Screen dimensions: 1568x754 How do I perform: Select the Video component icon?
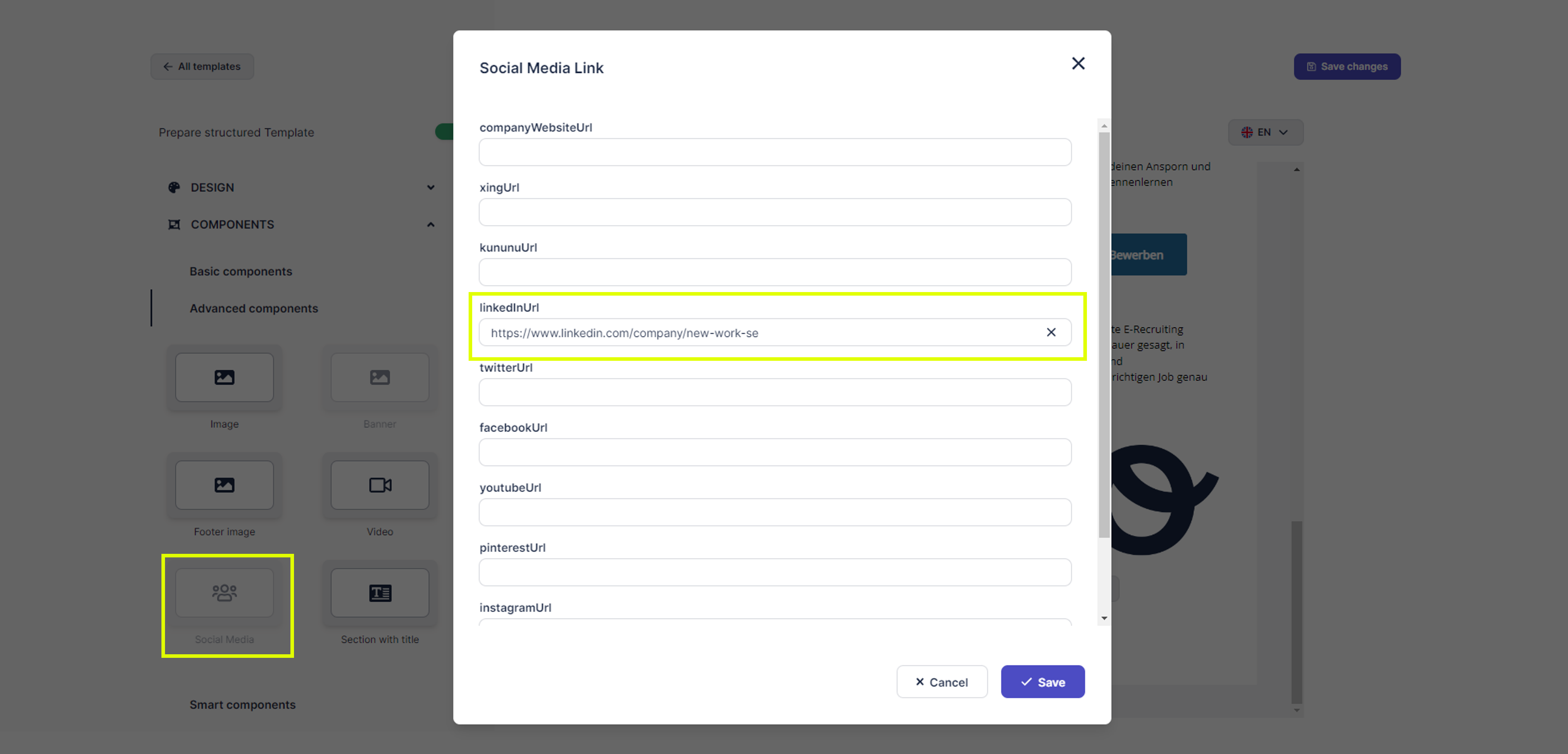(379, 485)
